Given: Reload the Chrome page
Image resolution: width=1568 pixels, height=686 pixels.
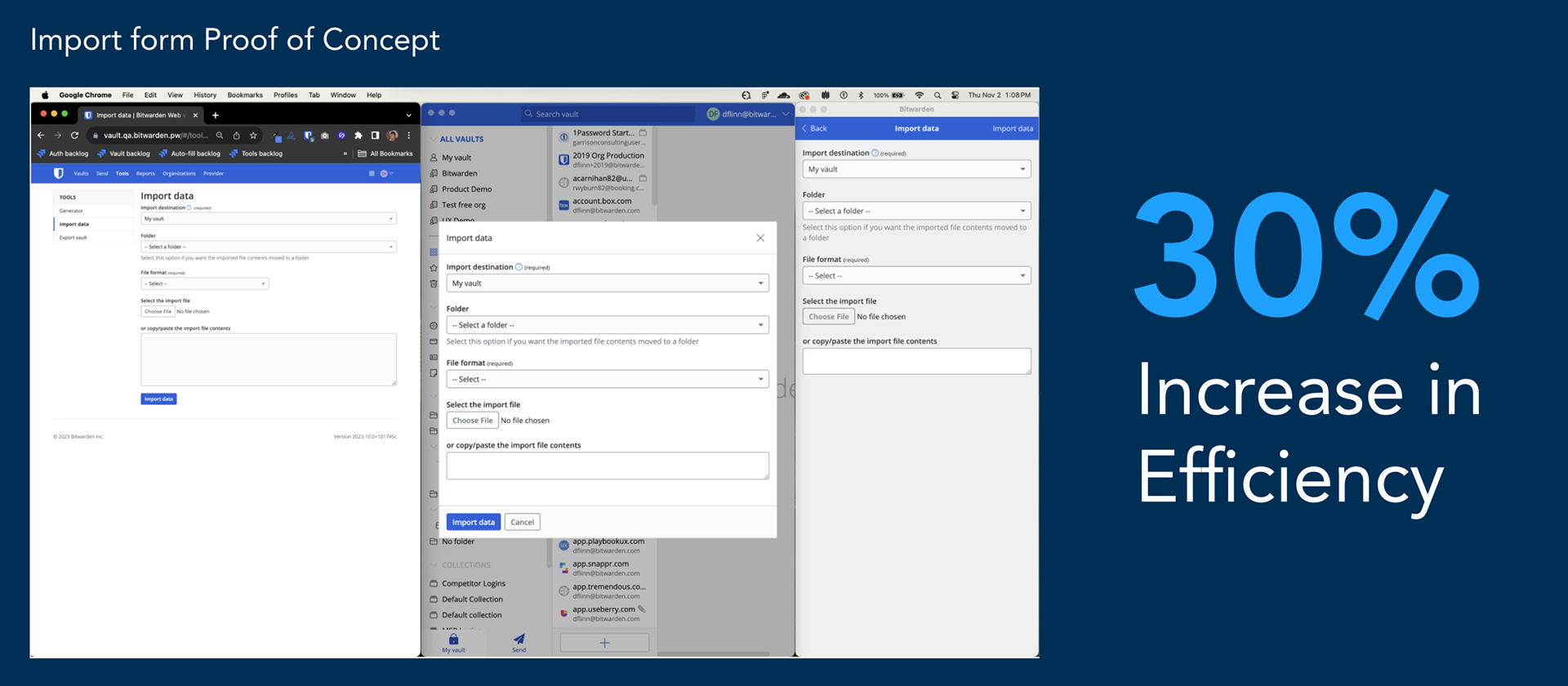Looking at the screenshot, I should click(74, 136).
